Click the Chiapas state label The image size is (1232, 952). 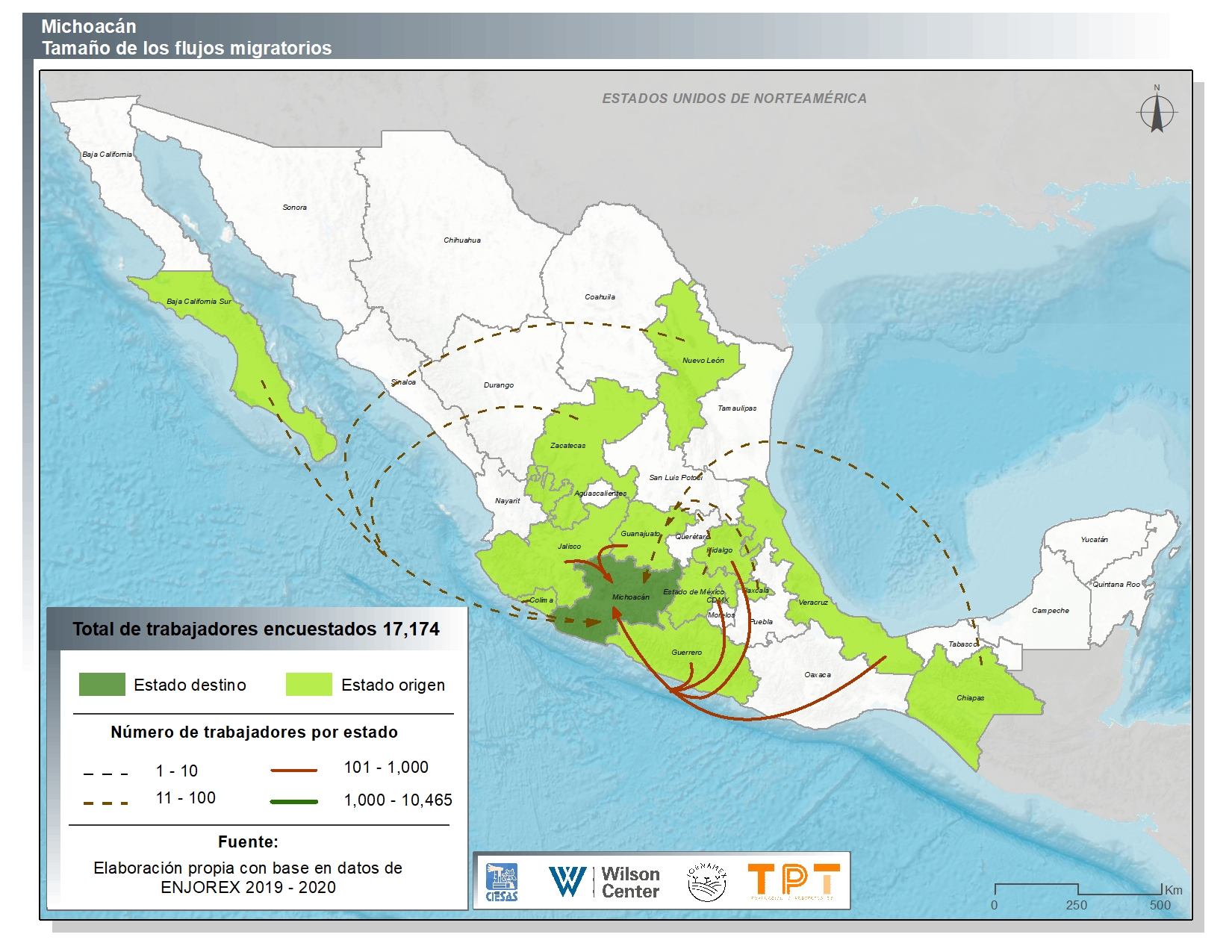coord(970,698)
